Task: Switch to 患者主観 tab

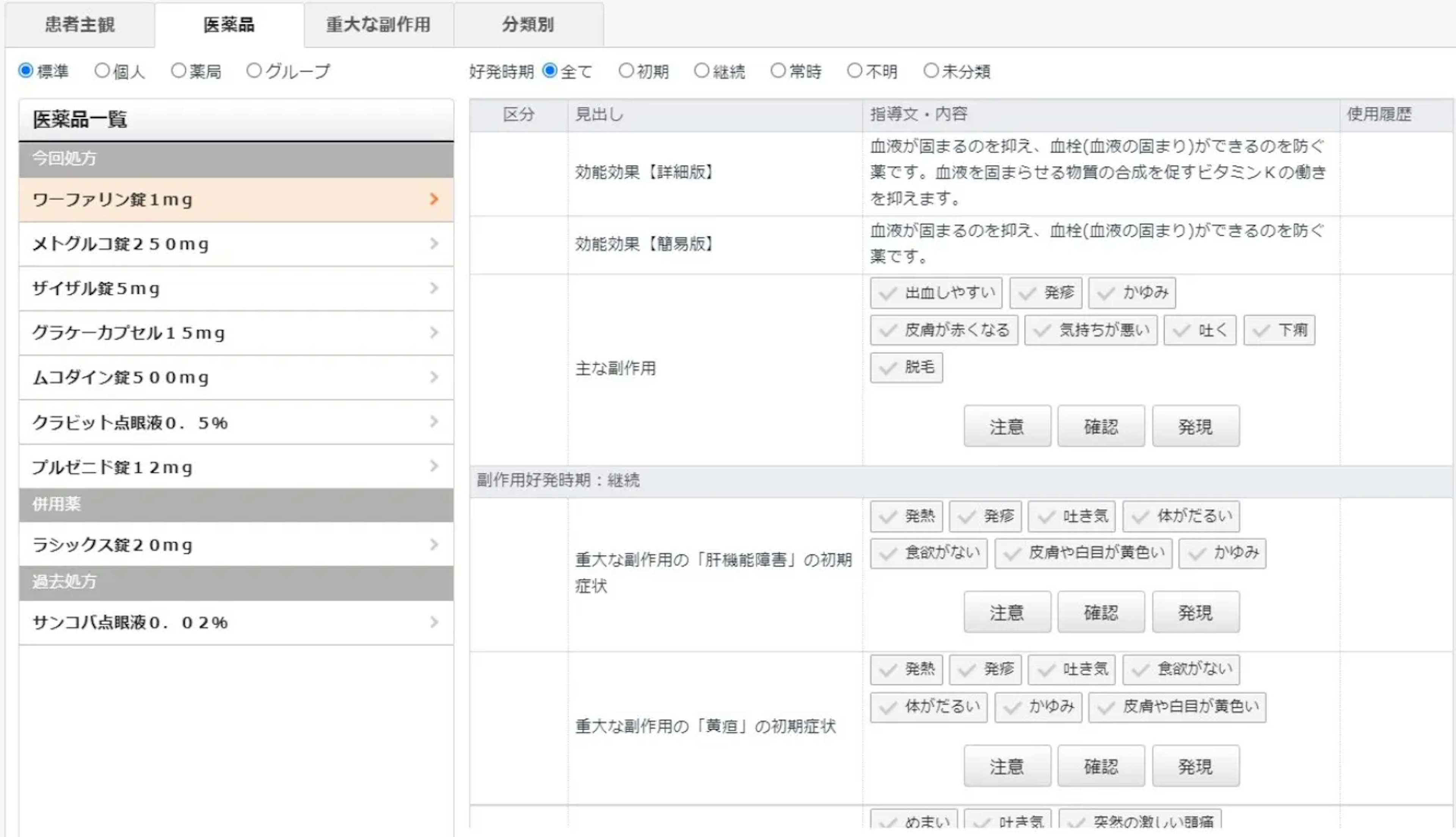Action: point(80,25)
